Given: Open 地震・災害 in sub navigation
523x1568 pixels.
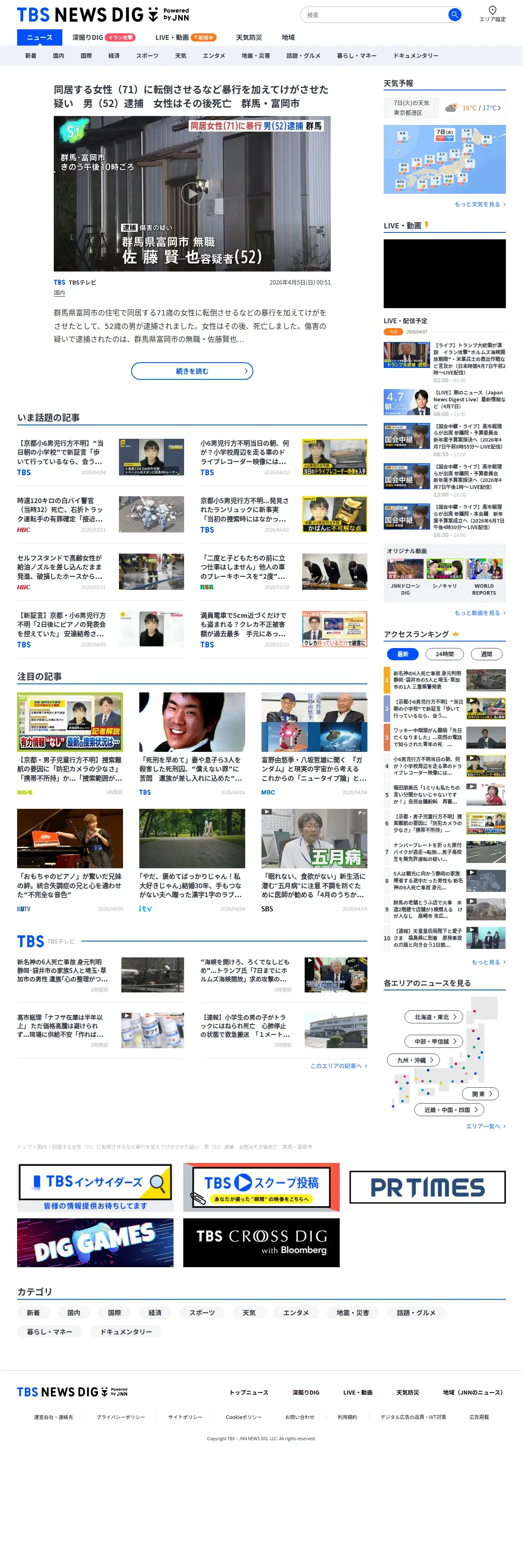Looking at the screenshot, I should 256,55.
